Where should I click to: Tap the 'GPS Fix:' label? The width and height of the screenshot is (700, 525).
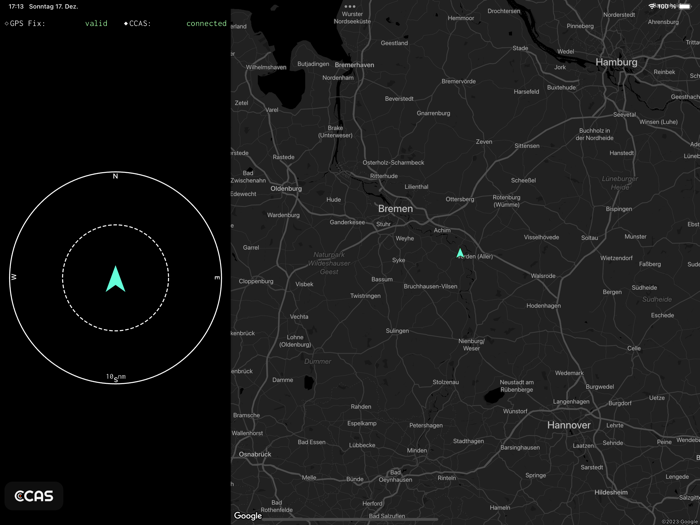click(x=28, y=23)
